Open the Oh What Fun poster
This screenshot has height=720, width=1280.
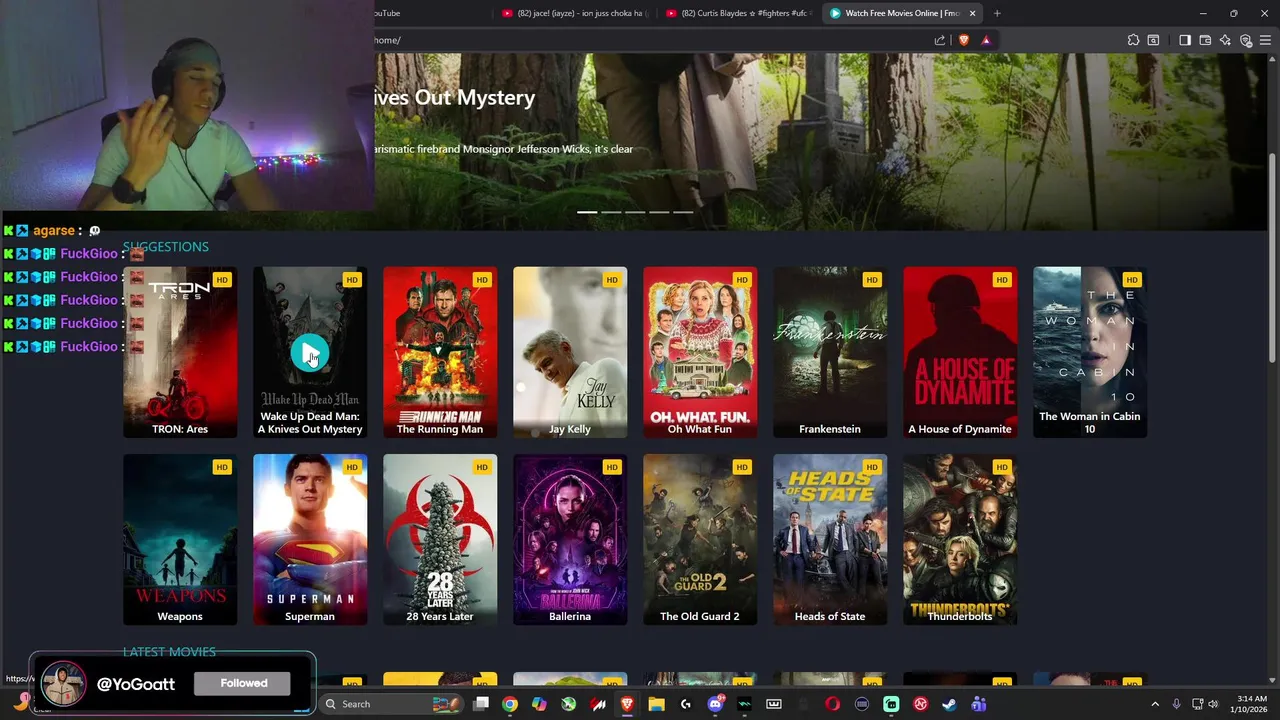pyautogui.click(x=700, y=352)
